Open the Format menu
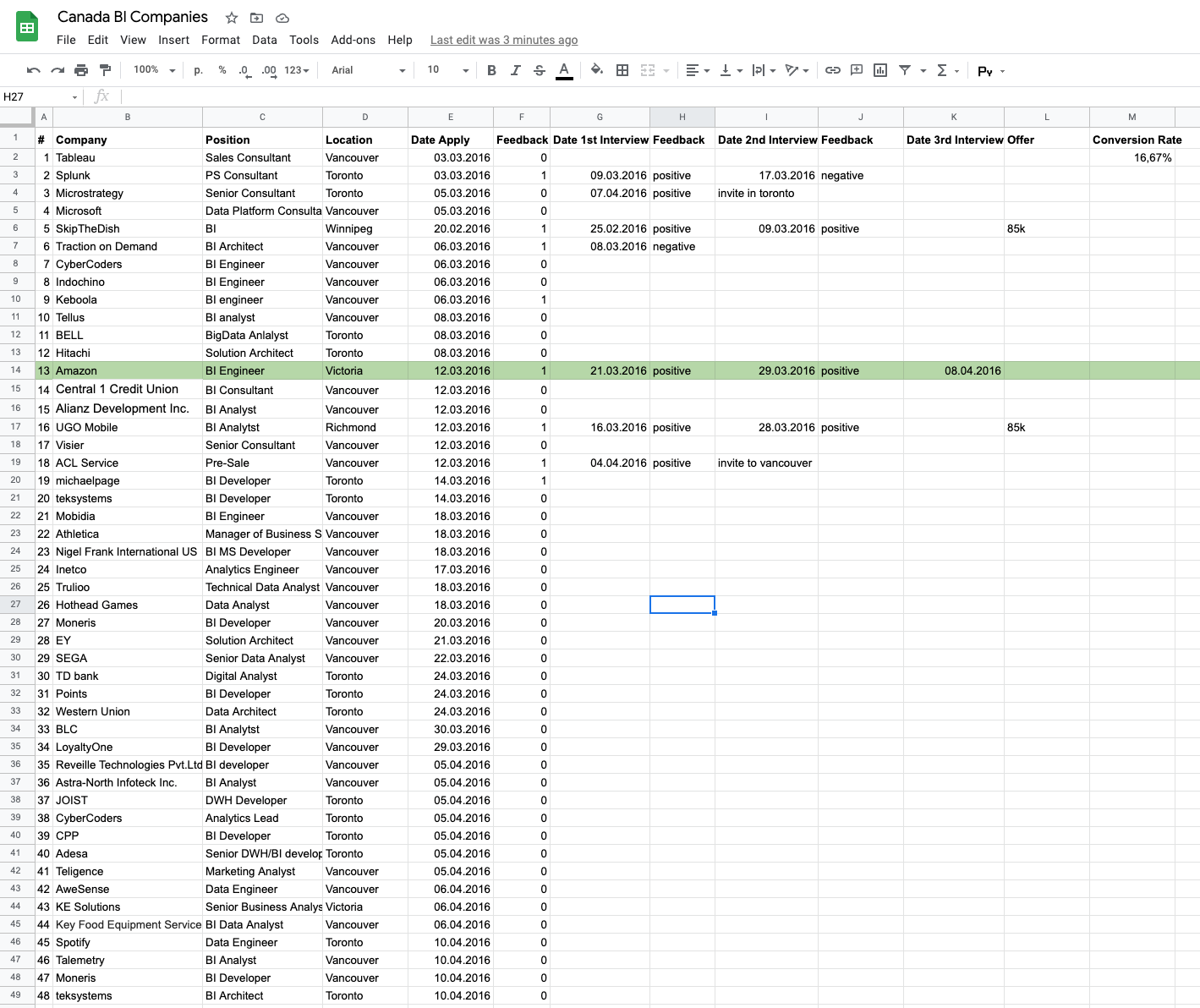1200x1008 pixels. pyautogui.click(x=221, y=40)
